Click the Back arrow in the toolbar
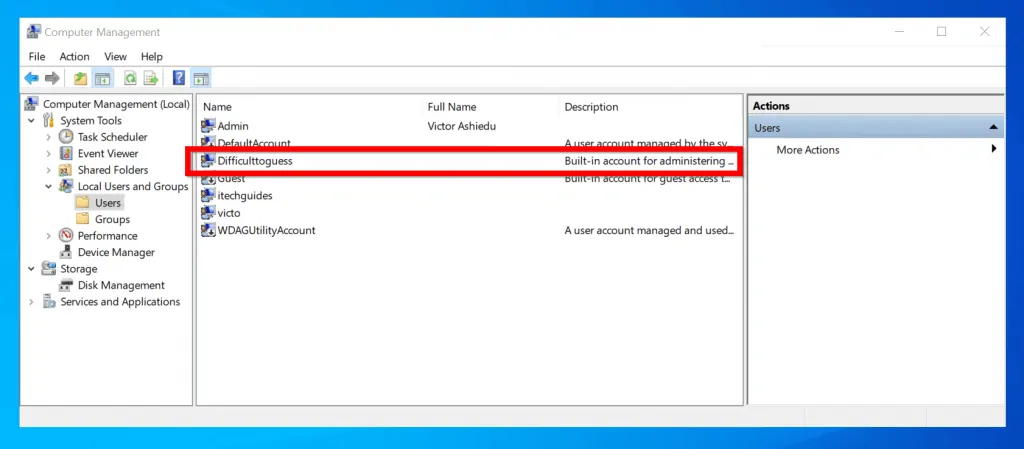1024x449 pixels. tap(31, 78)
